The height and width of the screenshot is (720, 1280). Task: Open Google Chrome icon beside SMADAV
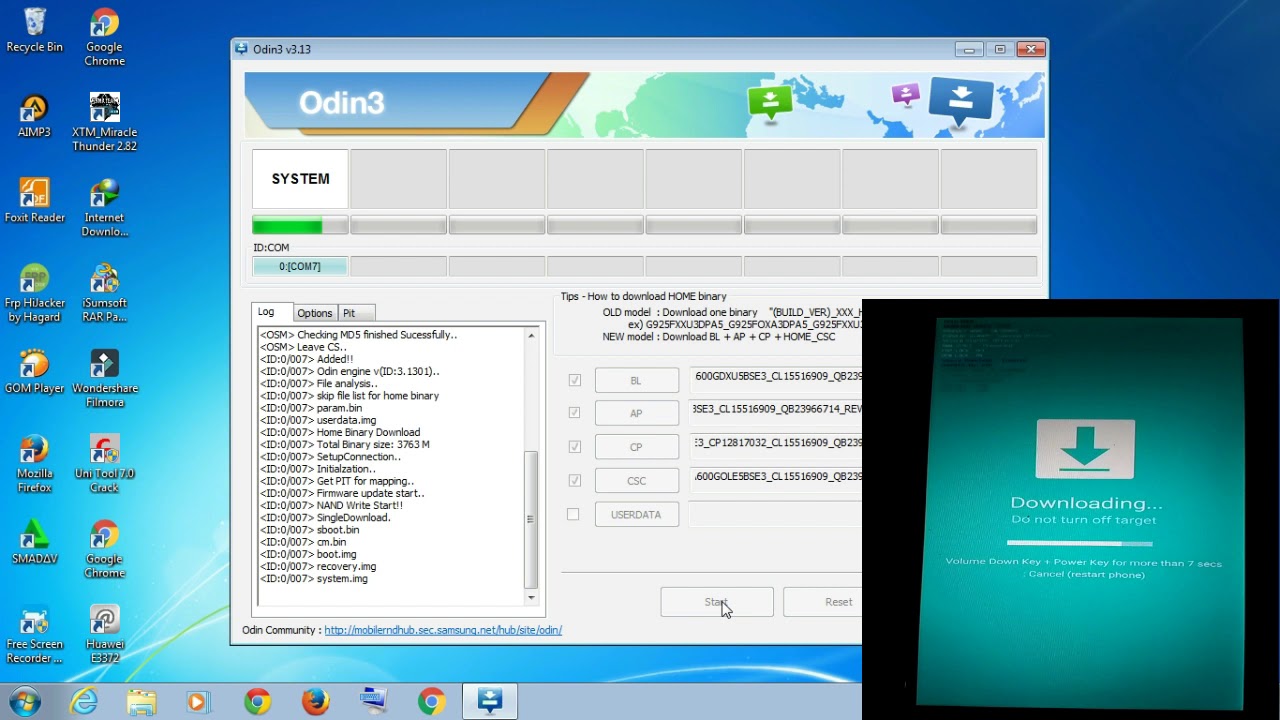tap(104, 549)
